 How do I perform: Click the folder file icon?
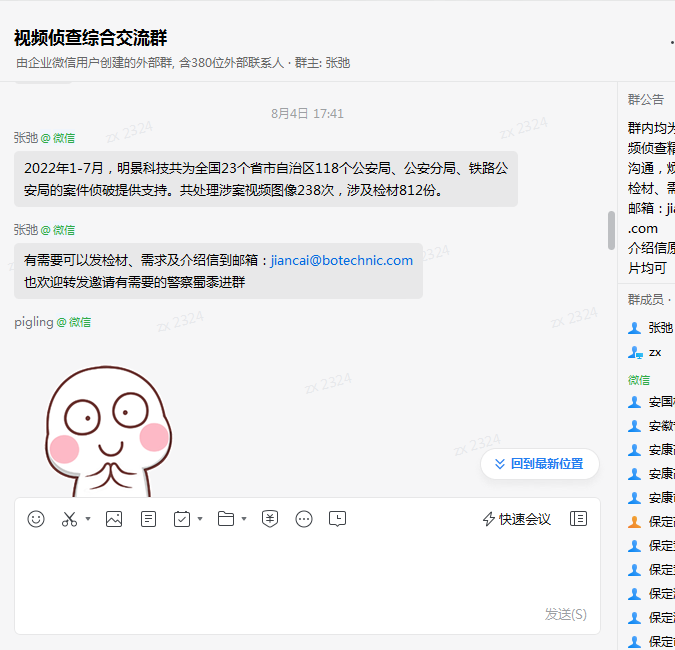(226, 519)
